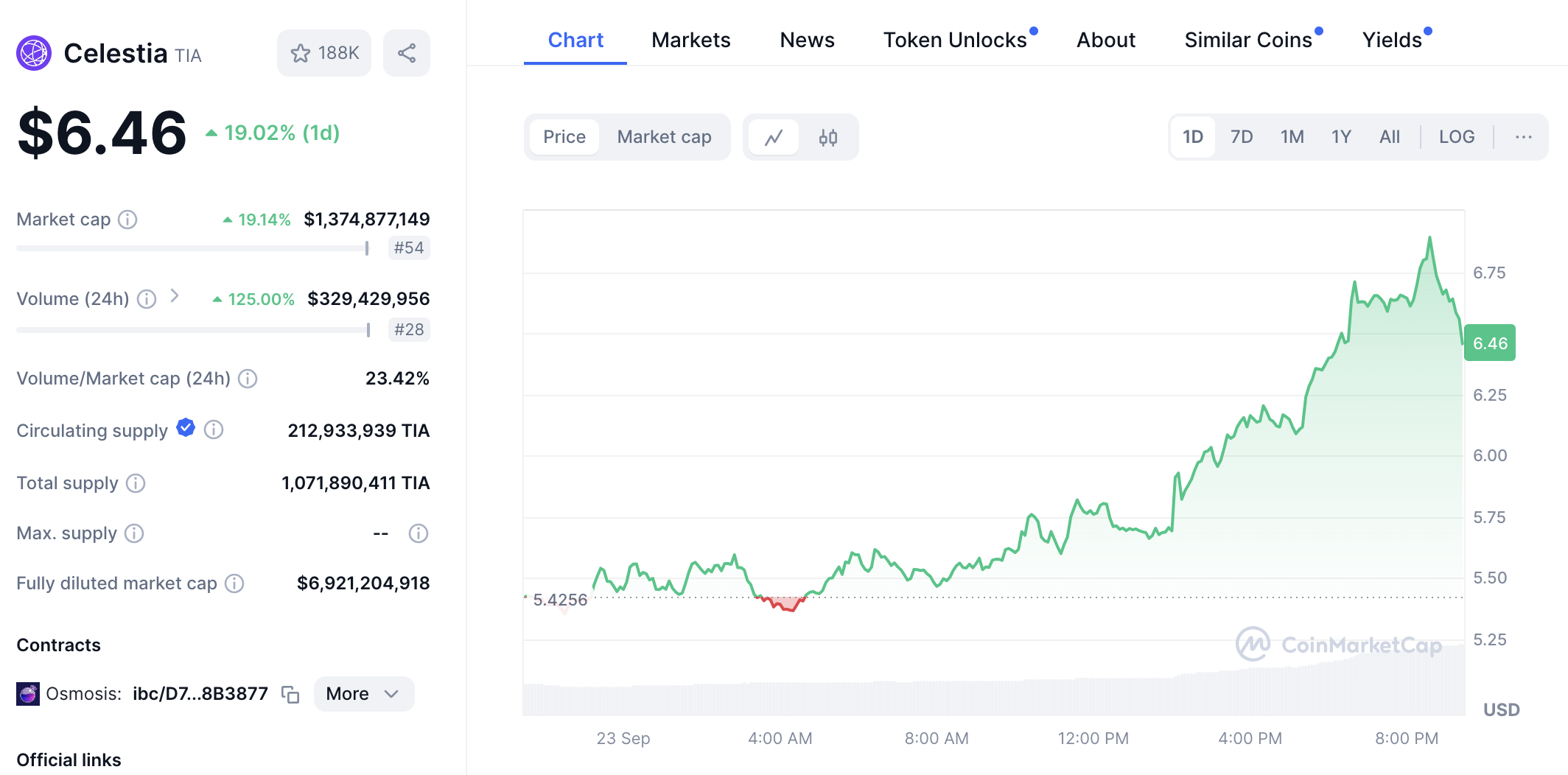Show Market cap info tooltip icon
Image resolution: width=1568 pixels, height=775 pixels.
[x=127, y=220]
